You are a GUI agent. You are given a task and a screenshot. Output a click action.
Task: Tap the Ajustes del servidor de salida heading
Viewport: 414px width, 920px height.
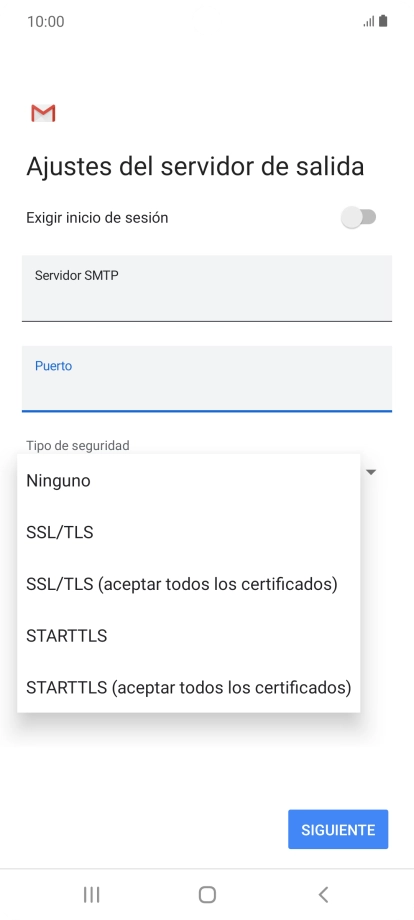coord(195,167)
